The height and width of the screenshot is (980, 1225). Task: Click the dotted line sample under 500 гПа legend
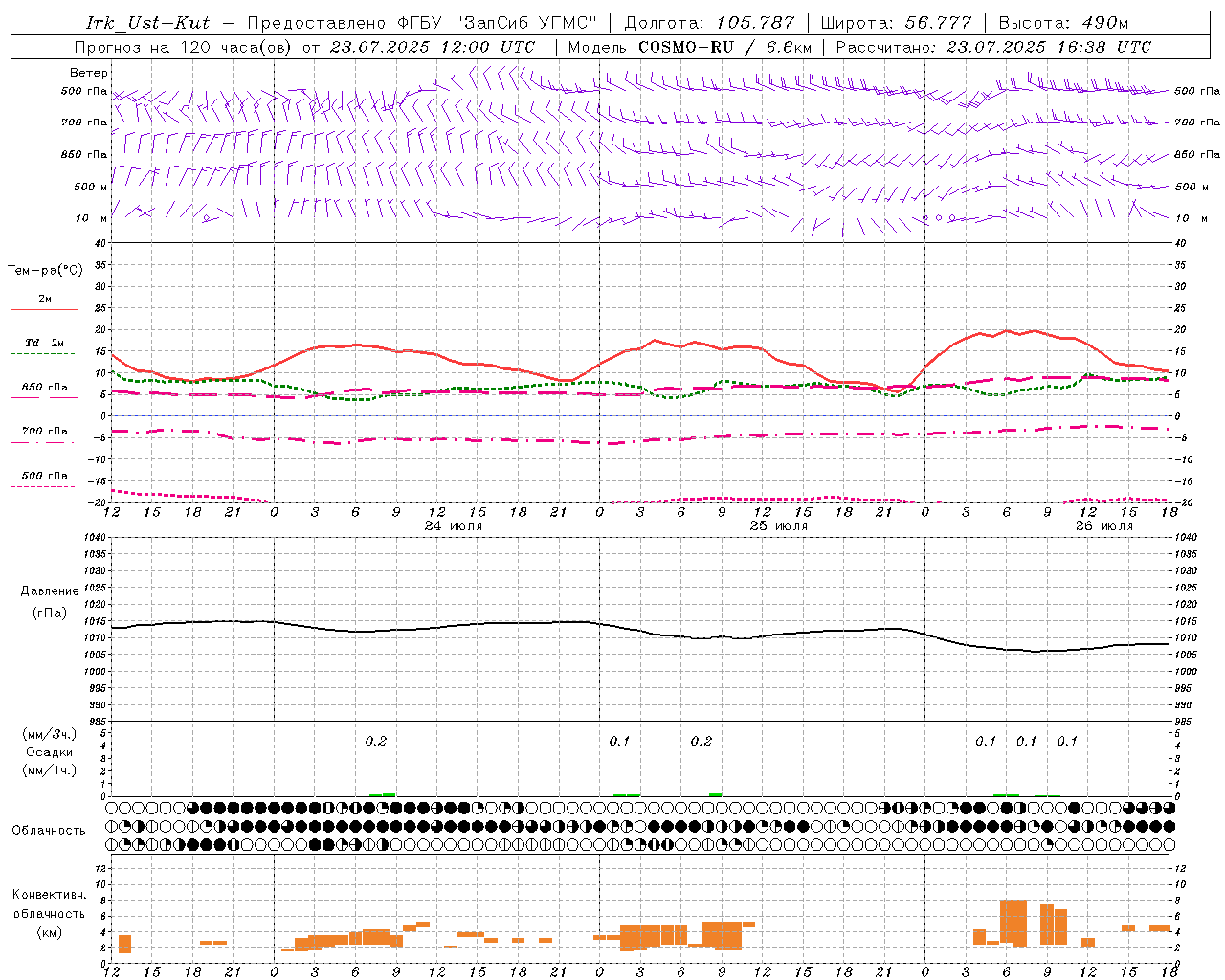[42, 486]
